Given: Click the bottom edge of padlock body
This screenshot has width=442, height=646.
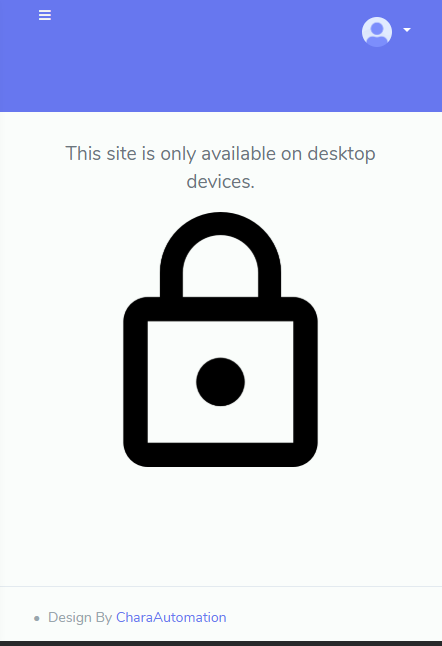Looking at the screenshot, I should pyautogui.click(x=220, y=455).
